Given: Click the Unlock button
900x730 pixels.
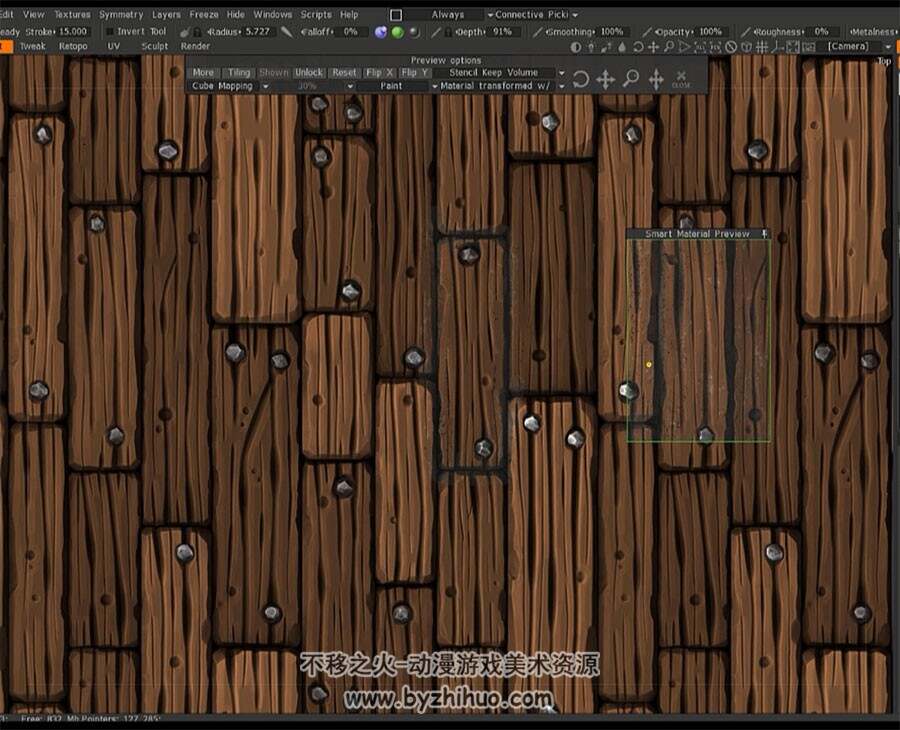Looking at the screenshot, I should (309, 72).
